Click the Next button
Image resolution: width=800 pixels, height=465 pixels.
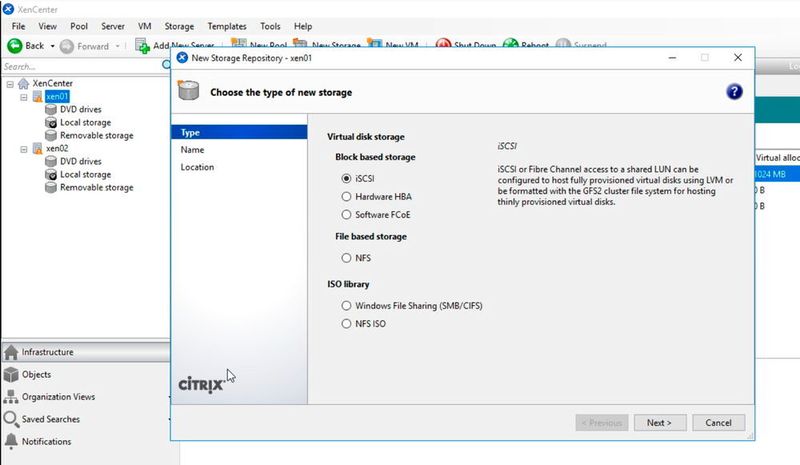pos(660,423)
